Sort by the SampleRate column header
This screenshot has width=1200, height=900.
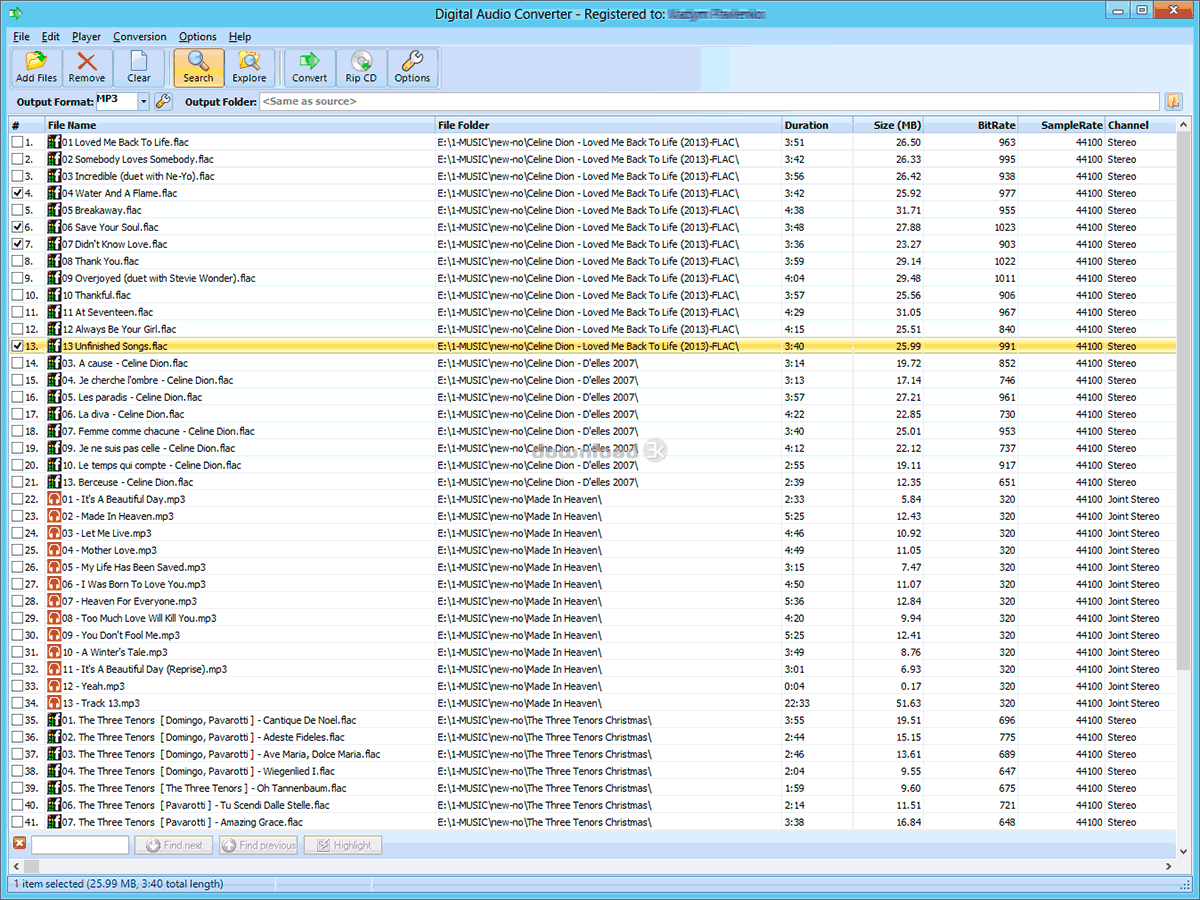click(1061, 125)
